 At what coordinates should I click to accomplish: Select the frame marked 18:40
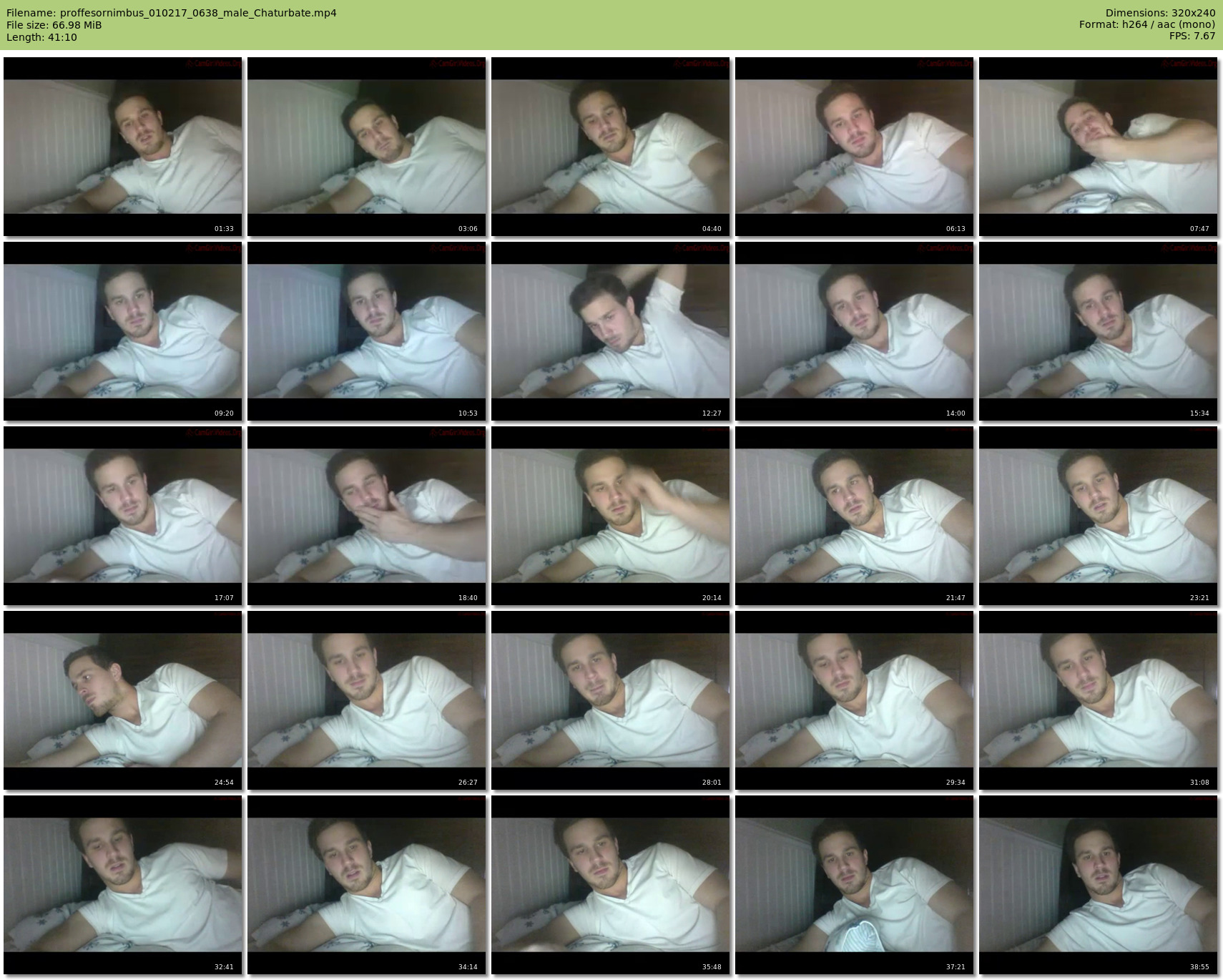tap(367, 516)
